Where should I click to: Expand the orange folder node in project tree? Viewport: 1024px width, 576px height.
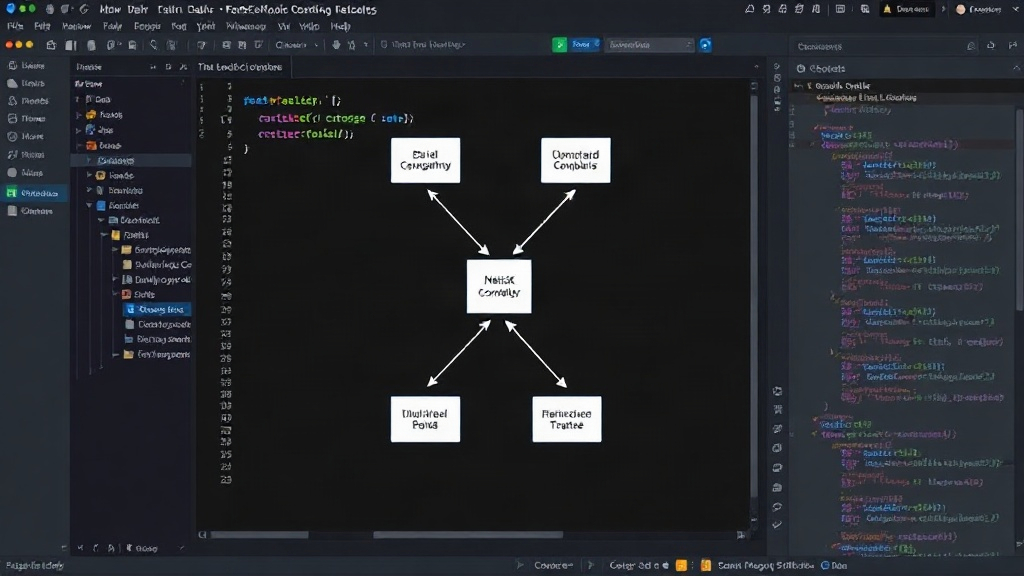[78, 114]
